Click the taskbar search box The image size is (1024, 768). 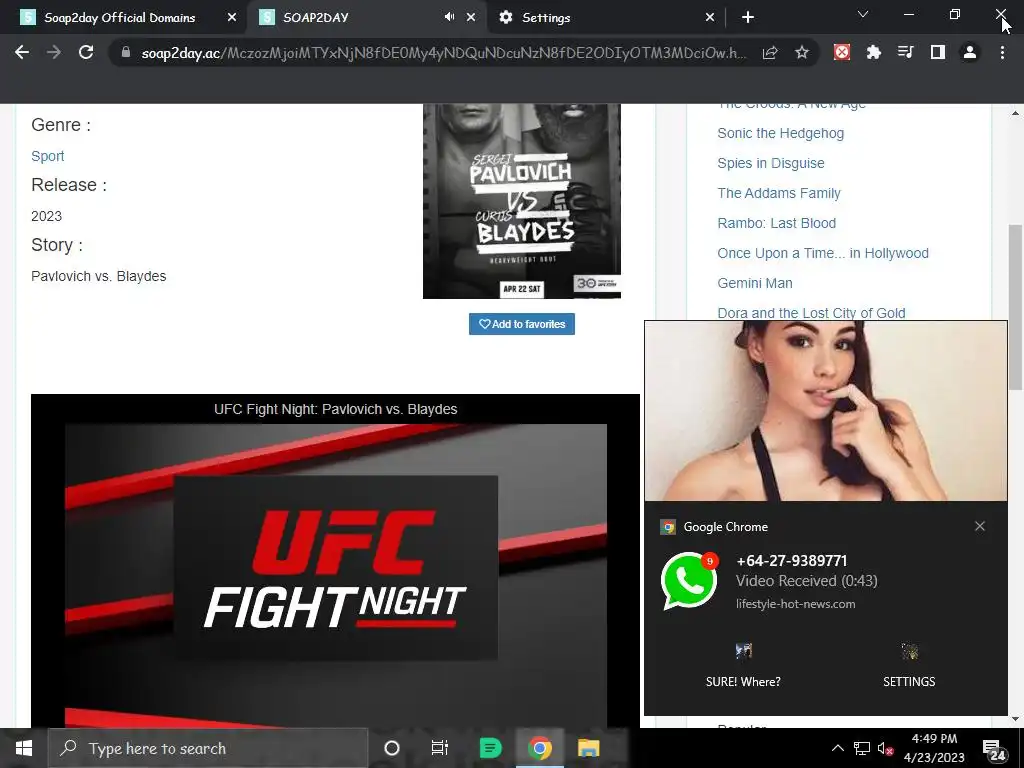(208, 748)
